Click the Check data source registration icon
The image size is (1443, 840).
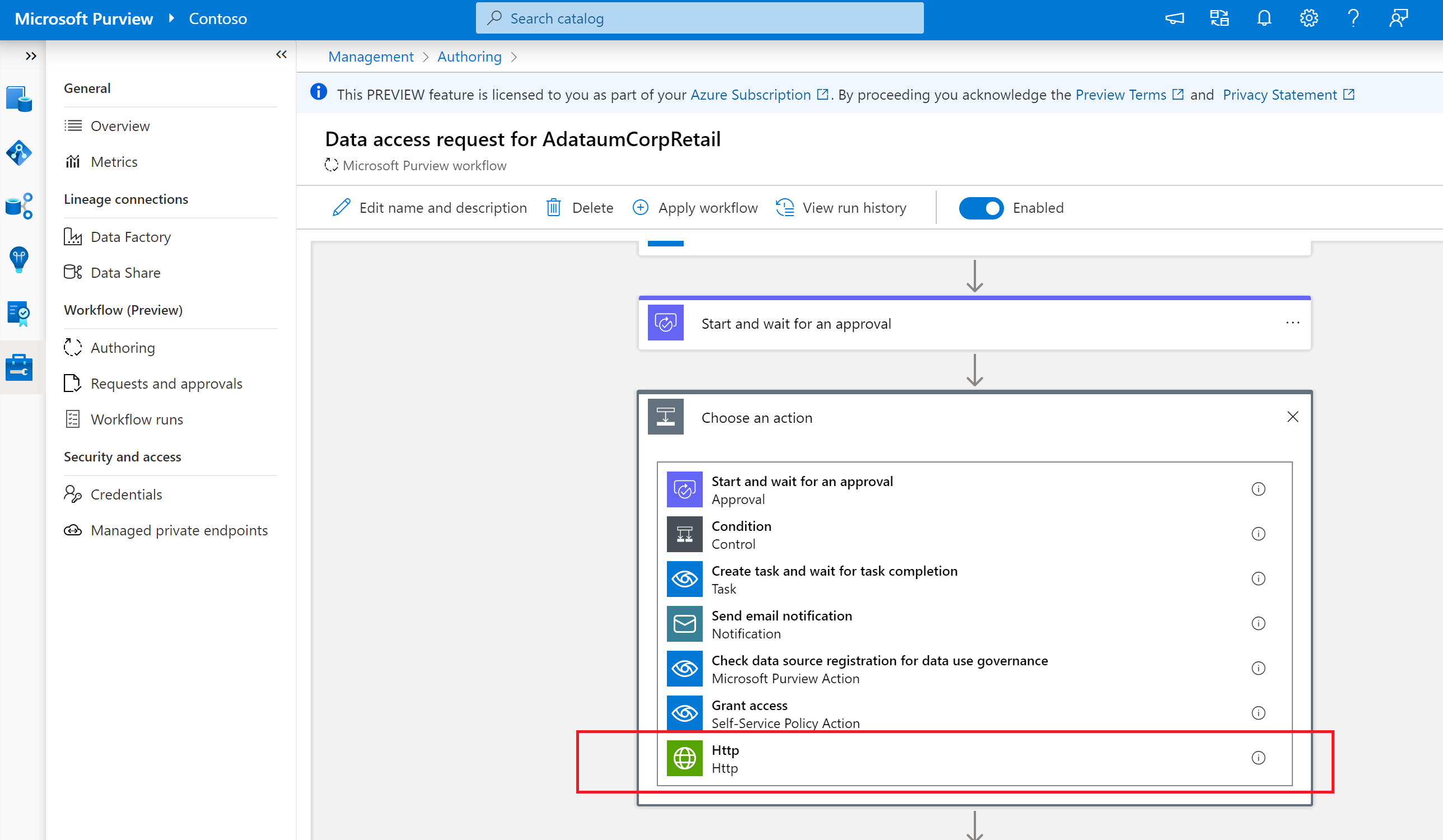[683, 668]
